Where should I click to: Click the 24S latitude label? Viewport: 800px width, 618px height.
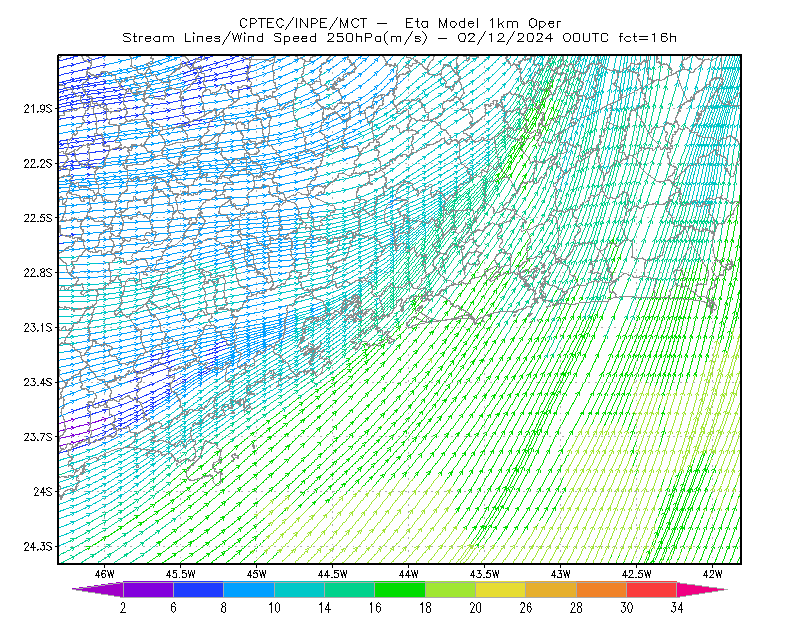(43, 491)
